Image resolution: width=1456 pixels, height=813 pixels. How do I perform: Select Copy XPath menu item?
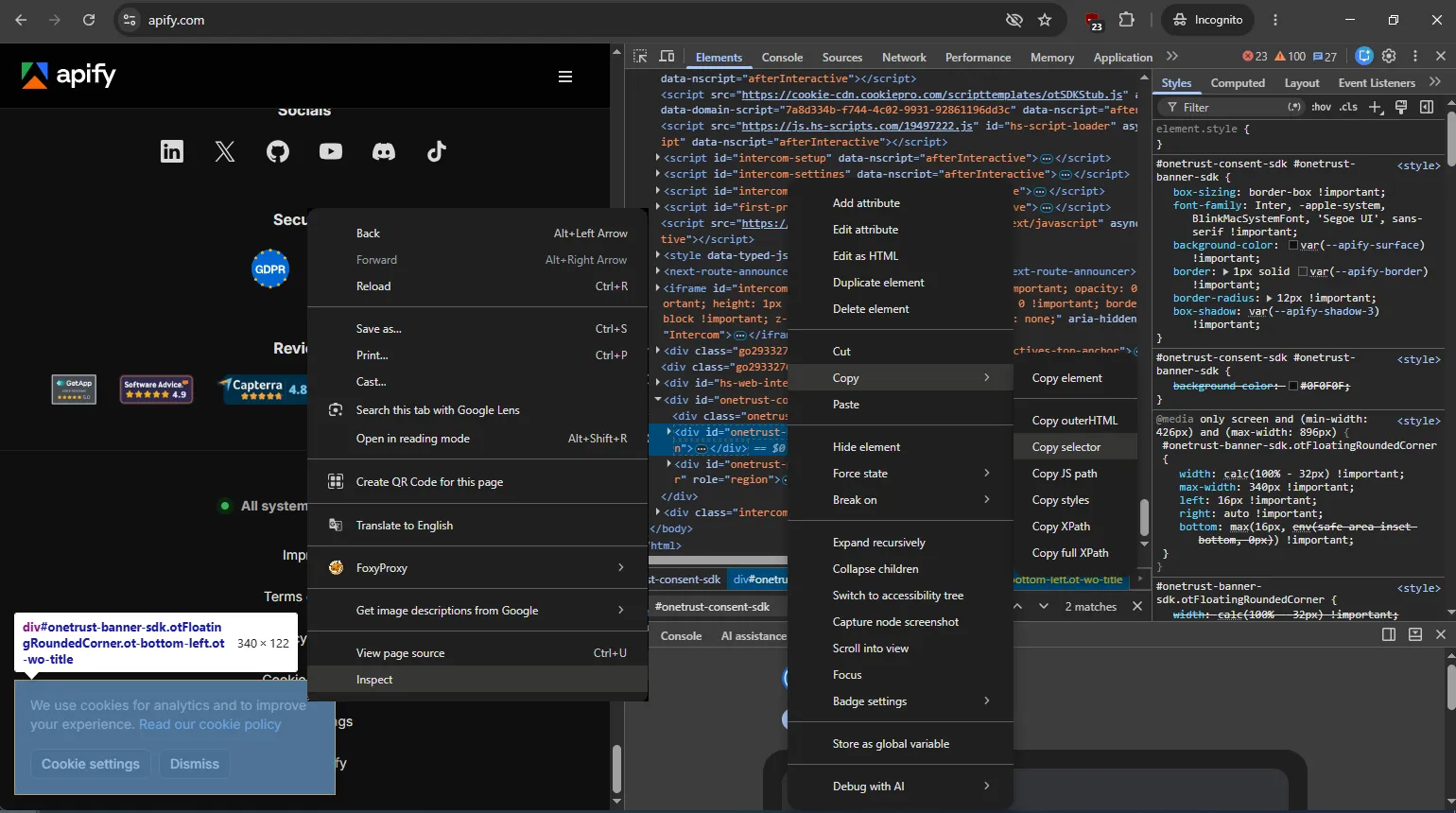pyautogui.click(x=1077, y=527)
